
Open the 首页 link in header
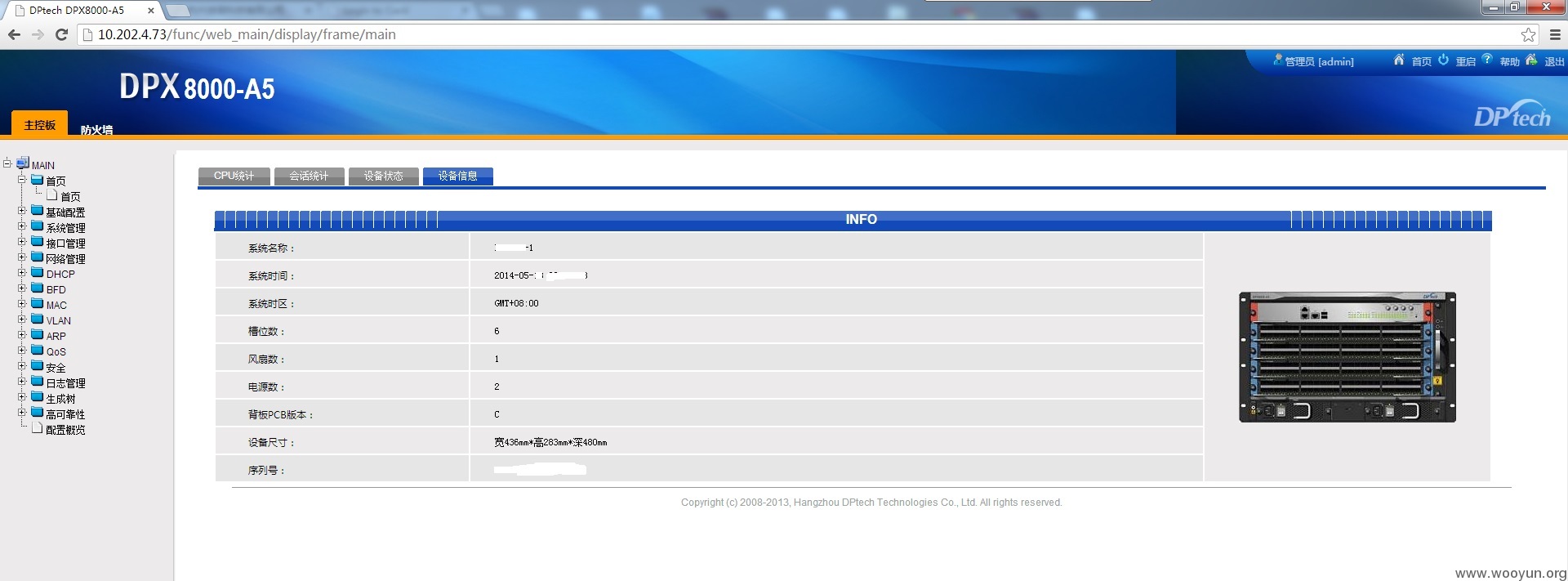point(1422,61)
